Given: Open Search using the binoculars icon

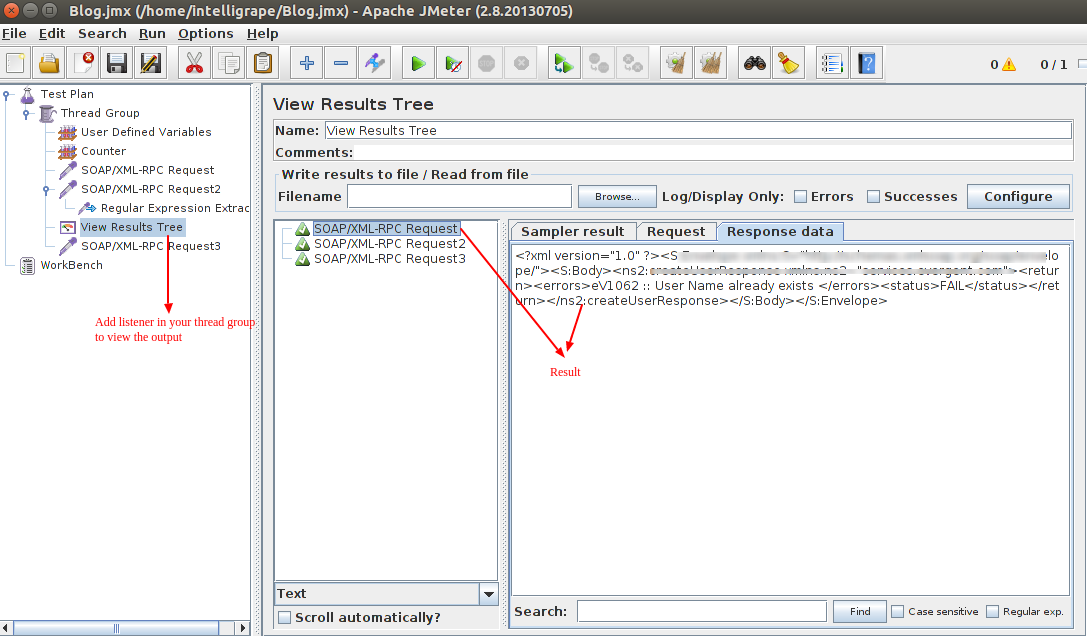Looking at the screenshot, I should 754,64.
